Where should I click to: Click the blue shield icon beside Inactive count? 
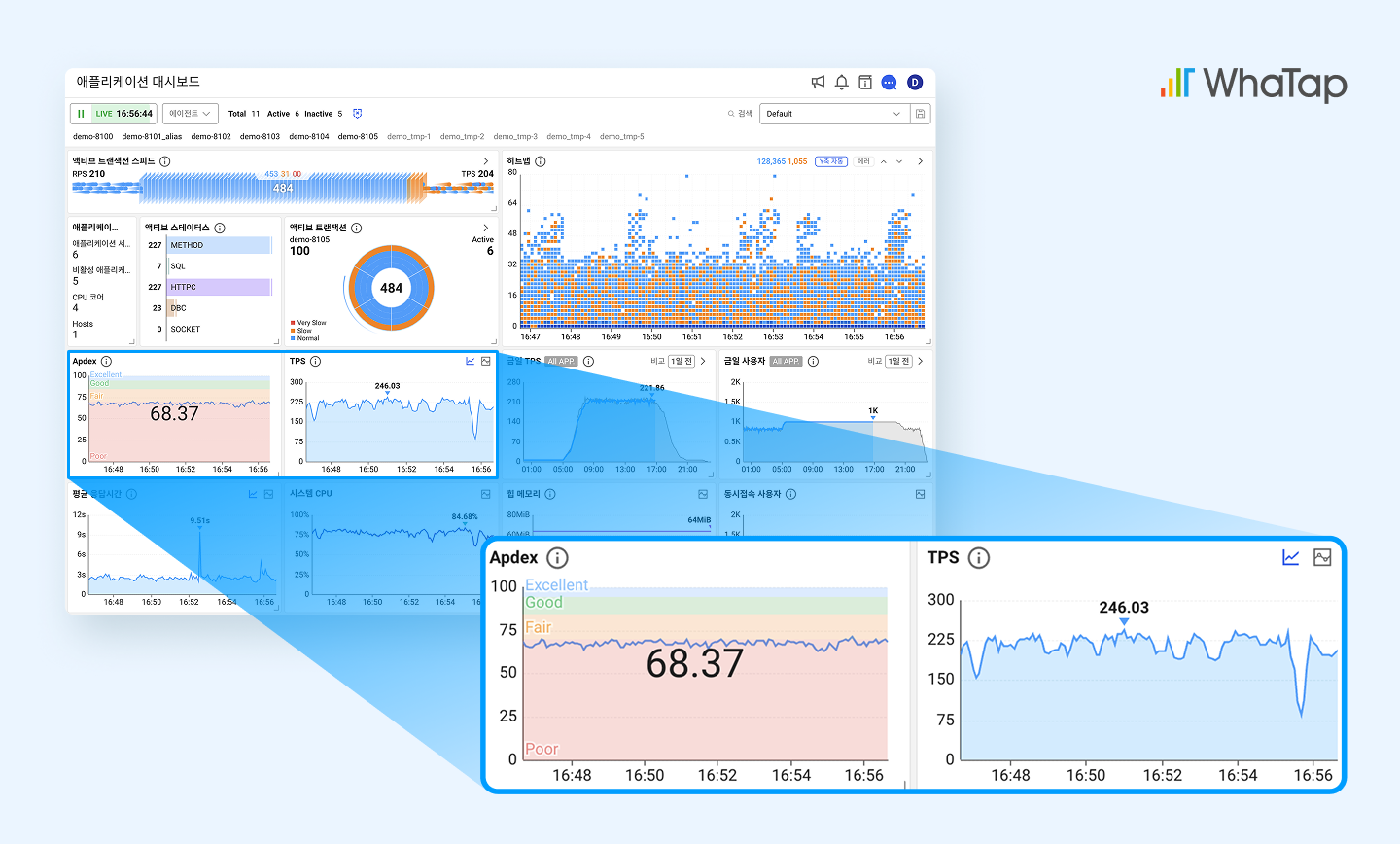tap(358, 114)
